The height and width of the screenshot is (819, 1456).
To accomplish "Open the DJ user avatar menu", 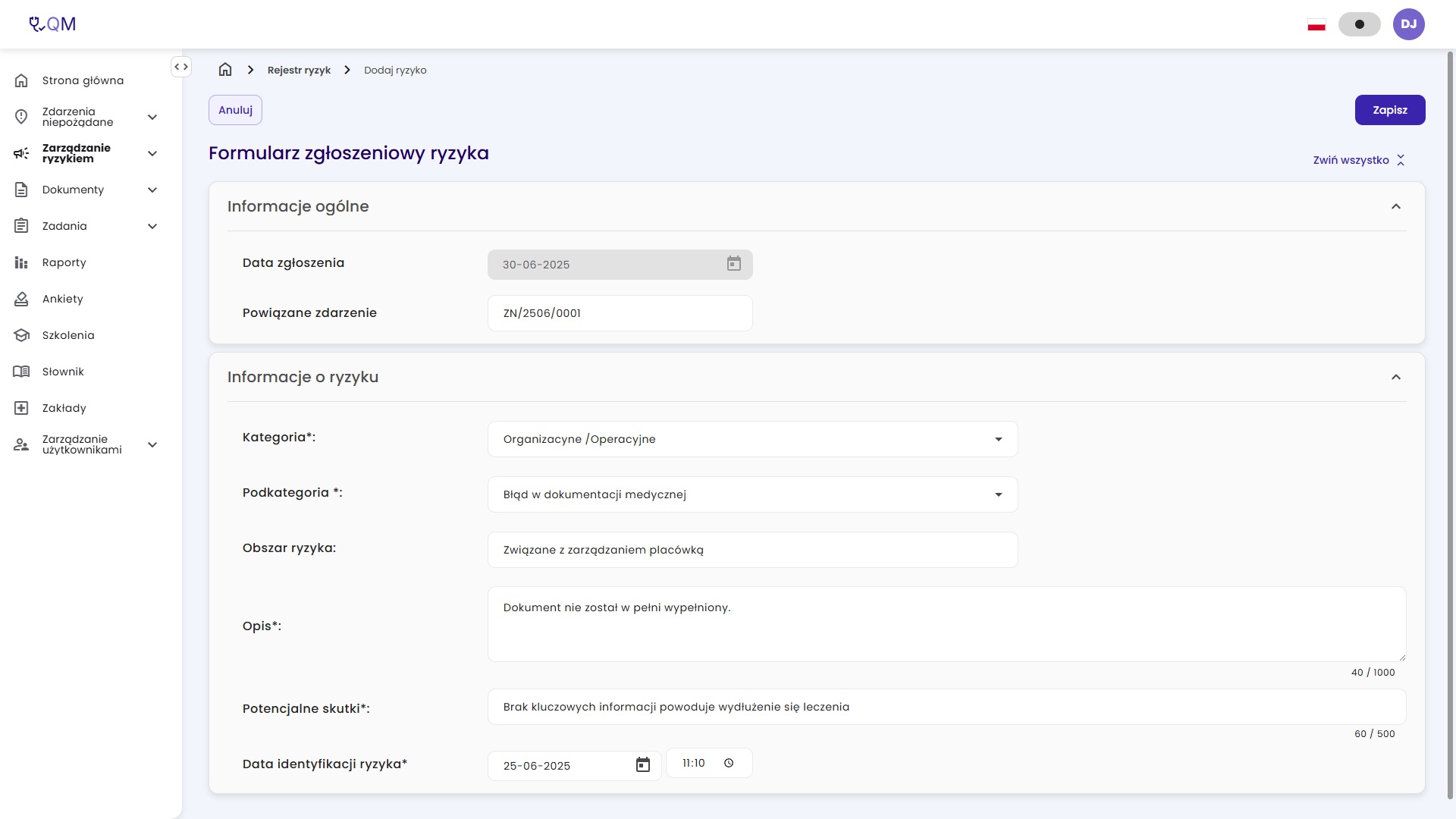I will 1409,24.
